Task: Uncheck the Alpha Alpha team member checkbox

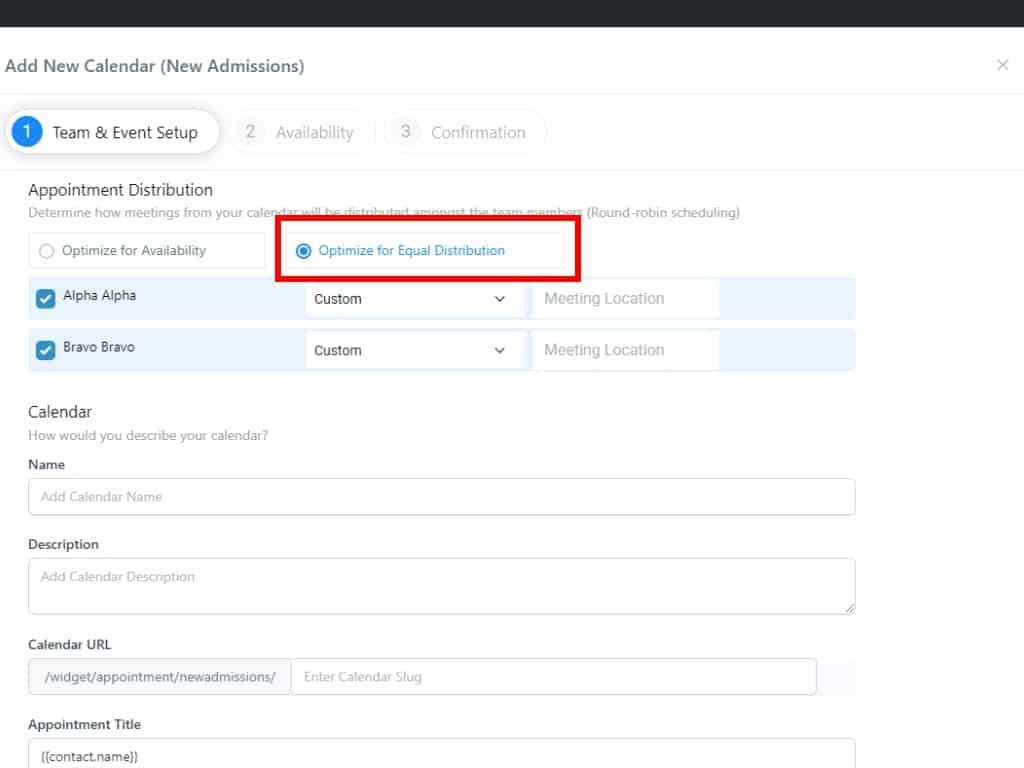Action: pyautogui.click(x=45, y=298)
